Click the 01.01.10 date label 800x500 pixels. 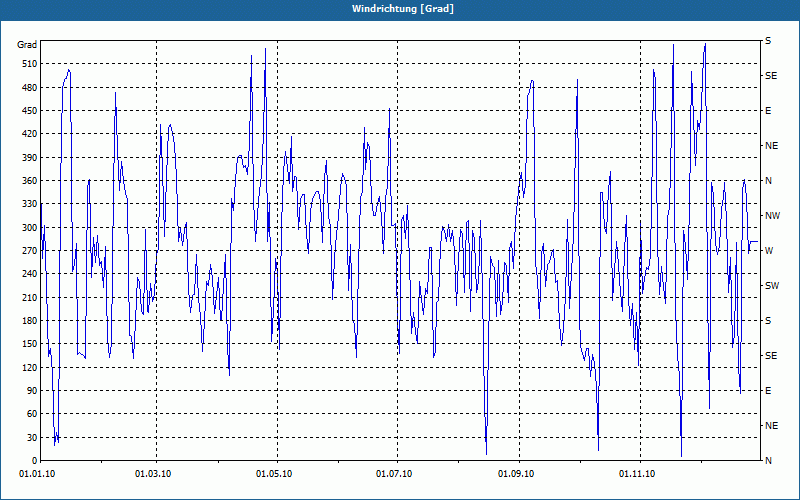(37, 474)
